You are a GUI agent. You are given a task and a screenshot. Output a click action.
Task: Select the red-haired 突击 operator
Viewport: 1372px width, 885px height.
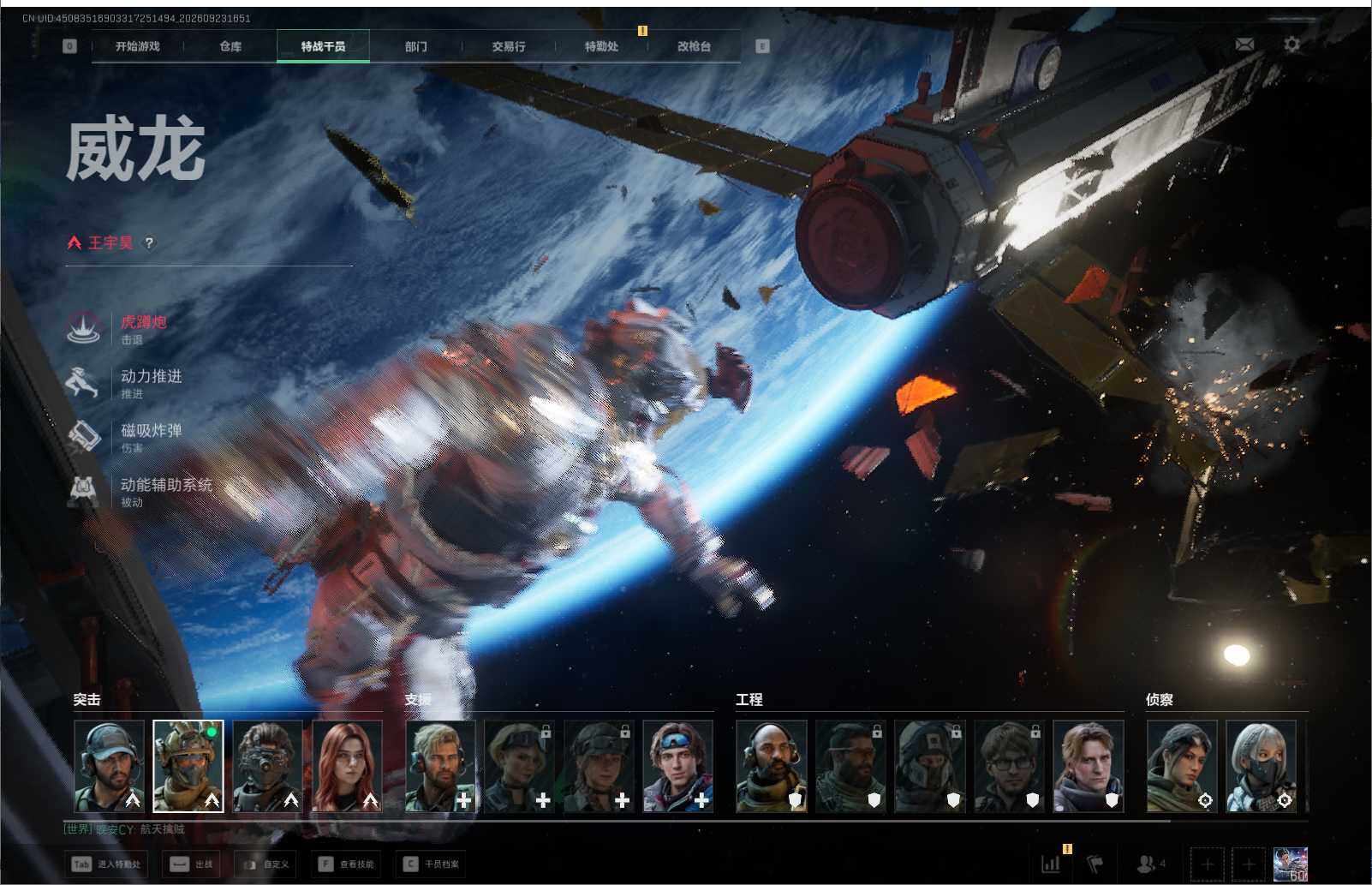[348, 766]
